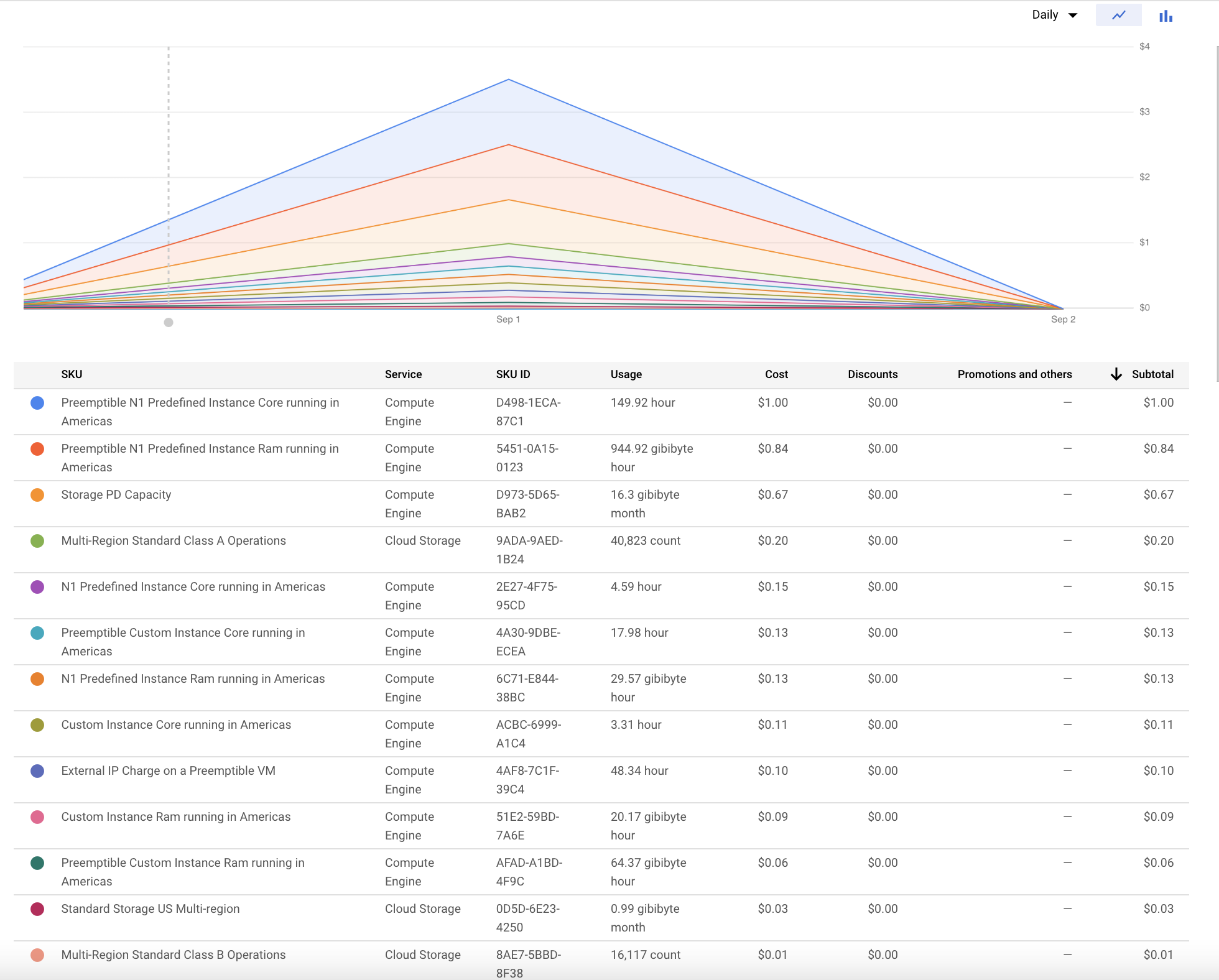Click SKU ID 4A30-9DBE-ECEA

(x=529, y=642)
